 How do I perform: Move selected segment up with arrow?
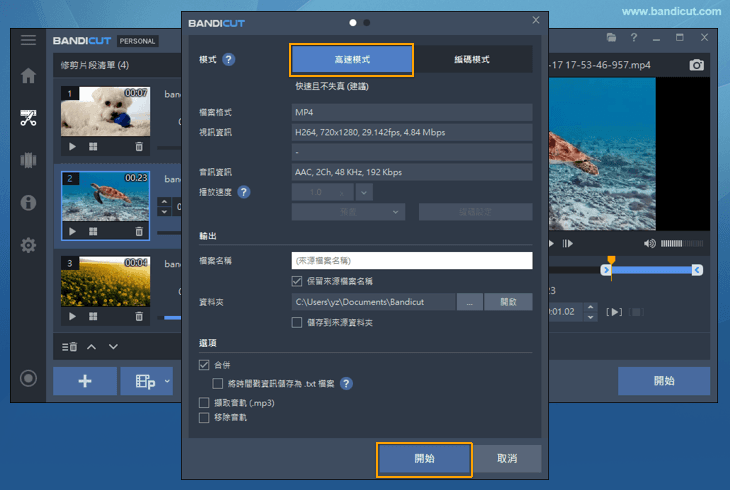92,347
